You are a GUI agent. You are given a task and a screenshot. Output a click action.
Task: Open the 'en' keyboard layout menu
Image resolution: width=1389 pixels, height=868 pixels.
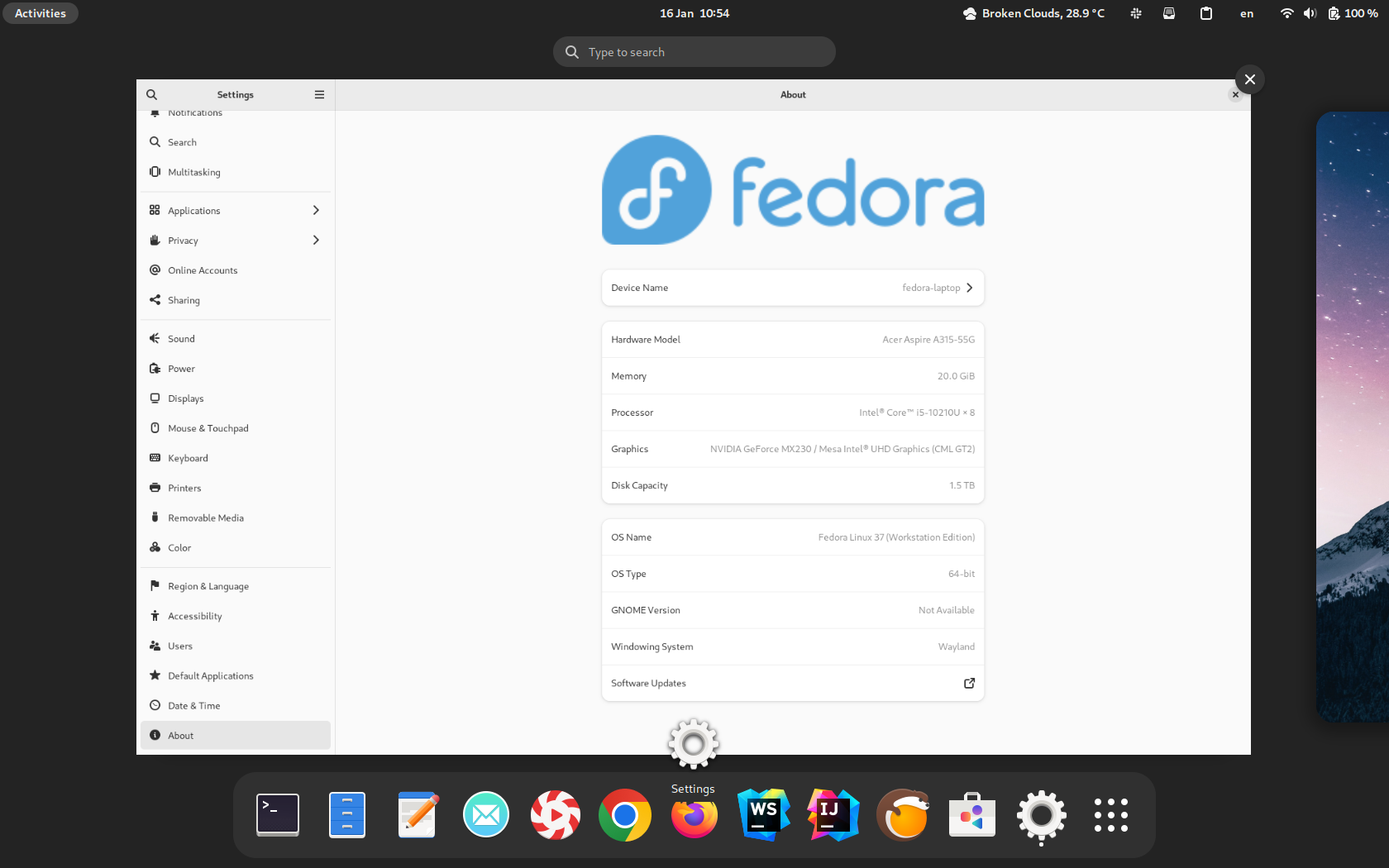1247,13
